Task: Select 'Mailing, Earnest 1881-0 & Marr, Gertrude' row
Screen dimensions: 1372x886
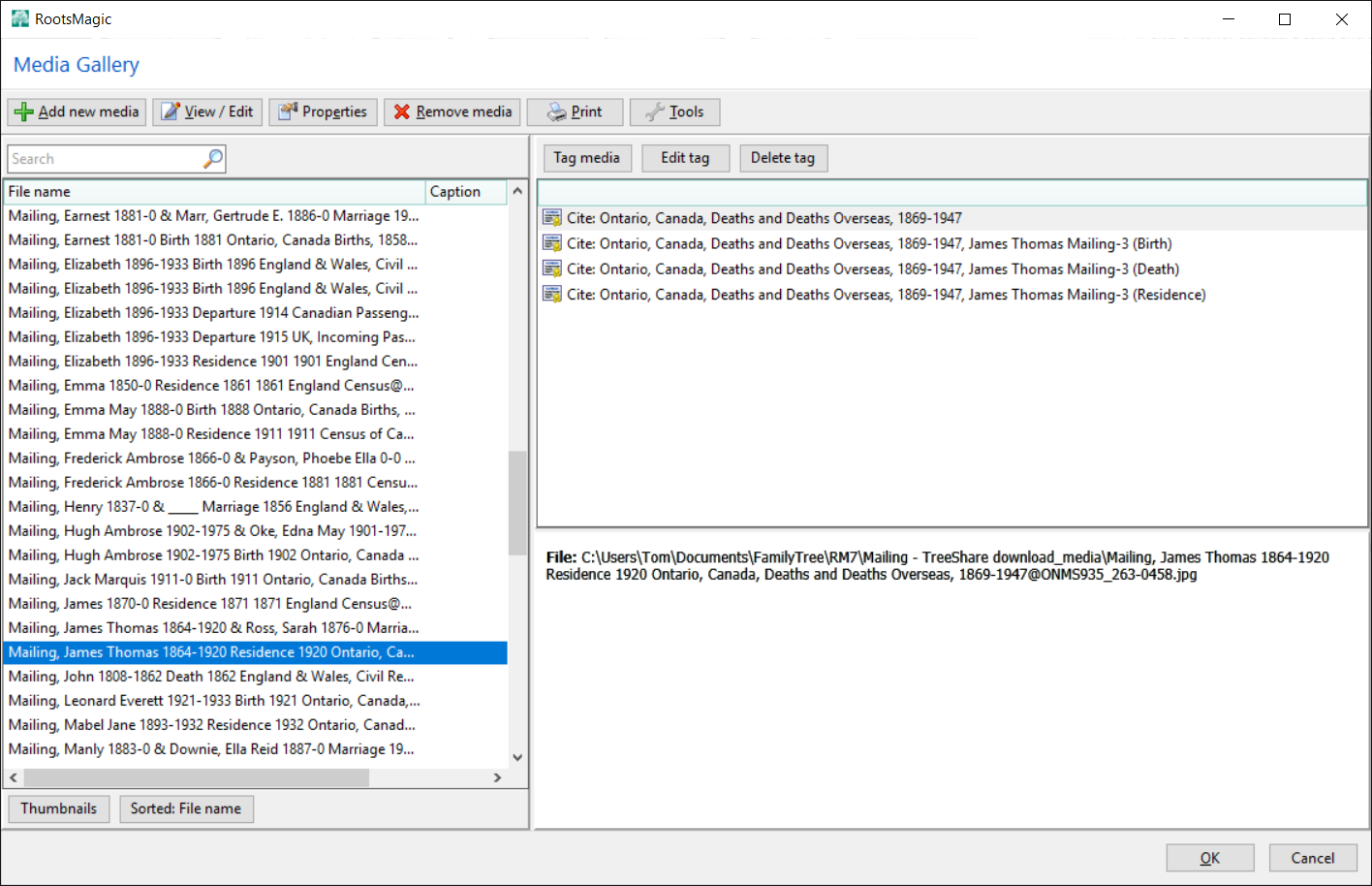Action: coord(255,216)
